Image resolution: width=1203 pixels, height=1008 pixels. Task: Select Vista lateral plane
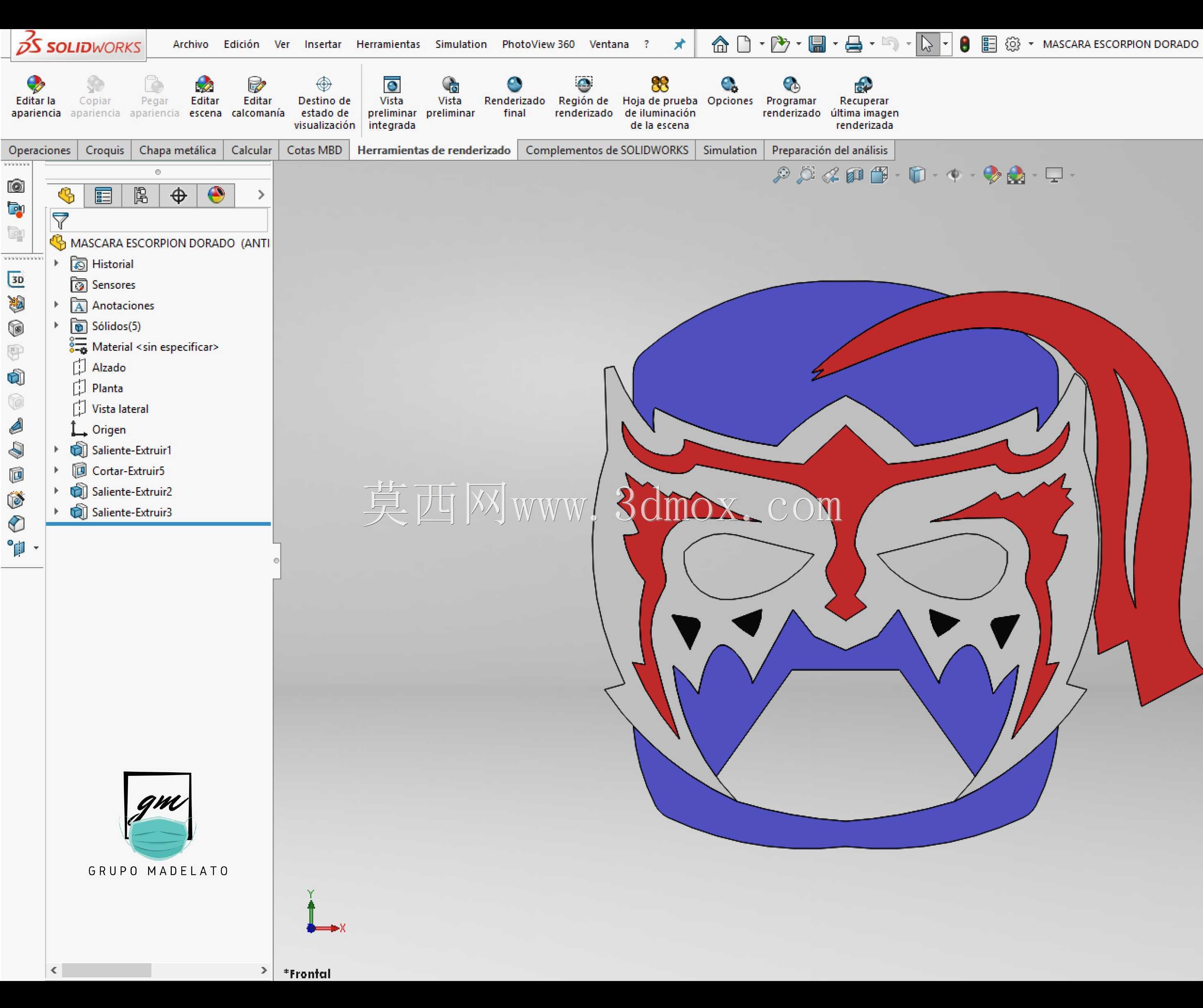pyautogui.click(x=120, y=408)
